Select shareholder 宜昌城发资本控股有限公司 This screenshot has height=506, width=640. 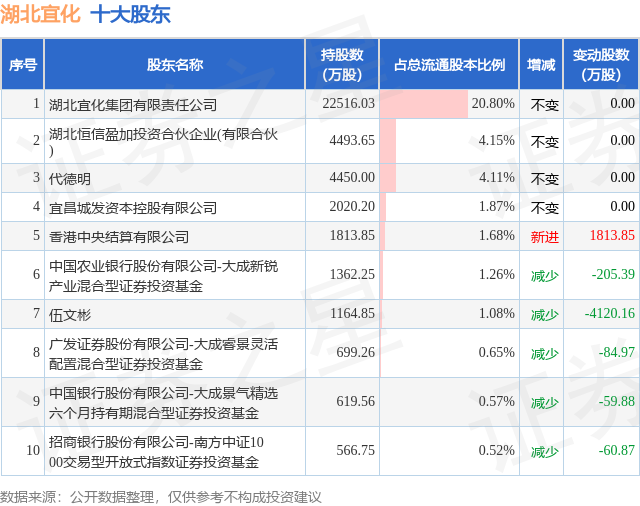pos(133,208)
